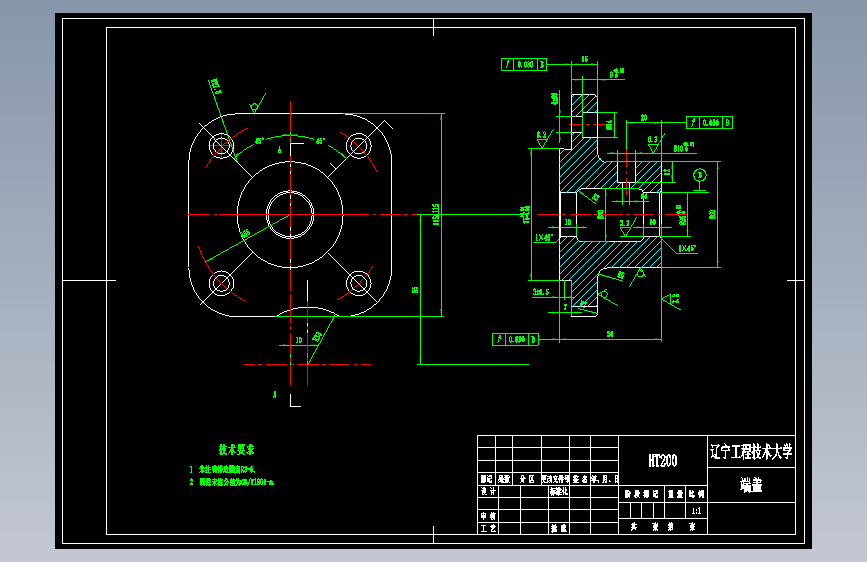Click technical requirement line 1
Viewport: 867px width, 562px height.
pos(222,470)
